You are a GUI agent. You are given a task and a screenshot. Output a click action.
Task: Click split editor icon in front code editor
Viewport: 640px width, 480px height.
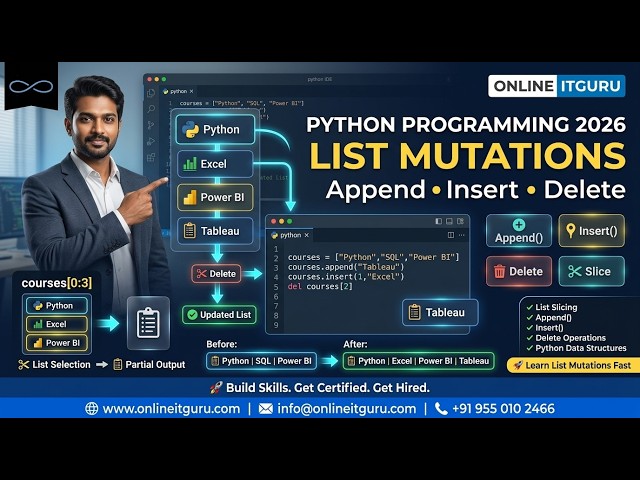click(451, 235)
